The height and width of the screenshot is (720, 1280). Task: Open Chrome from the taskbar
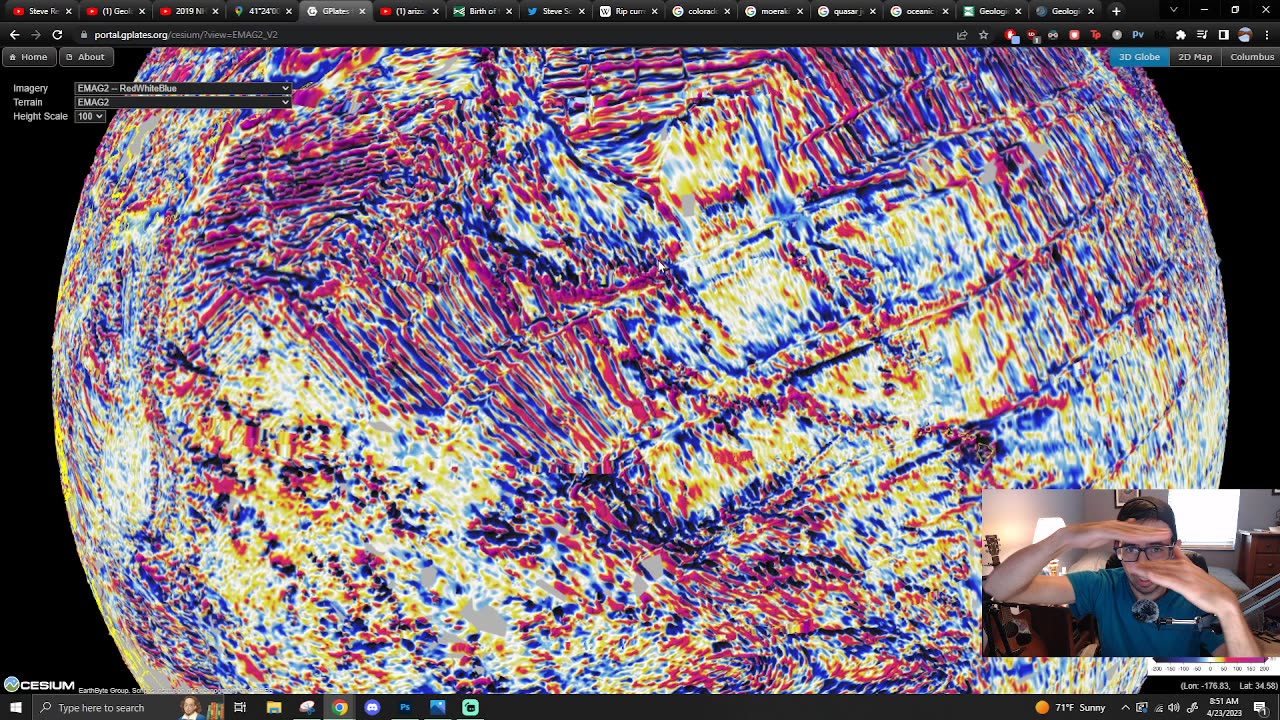click(x=340, y=708)
